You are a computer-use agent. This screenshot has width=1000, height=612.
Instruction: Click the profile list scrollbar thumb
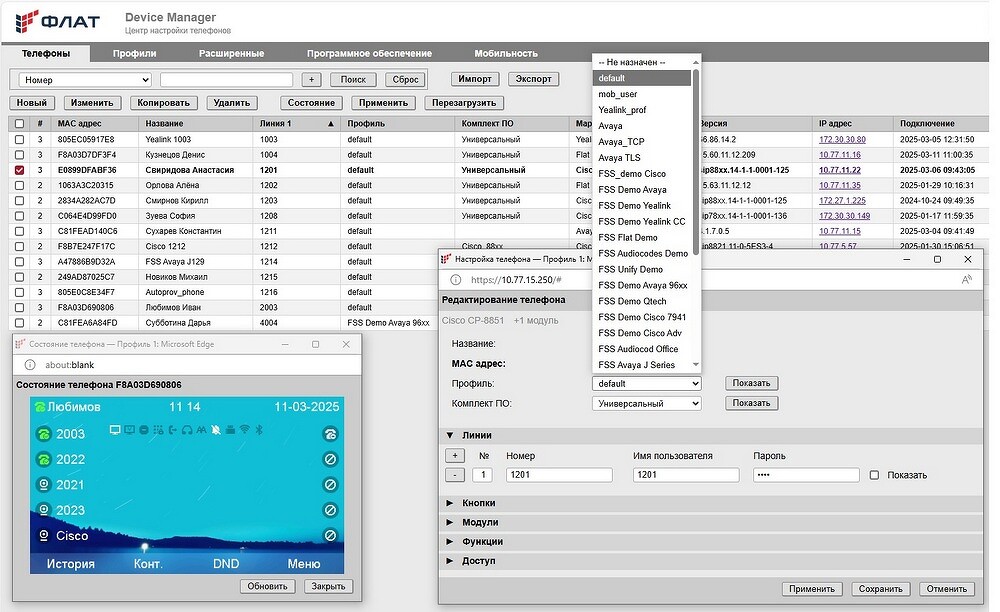coord(696,162)
